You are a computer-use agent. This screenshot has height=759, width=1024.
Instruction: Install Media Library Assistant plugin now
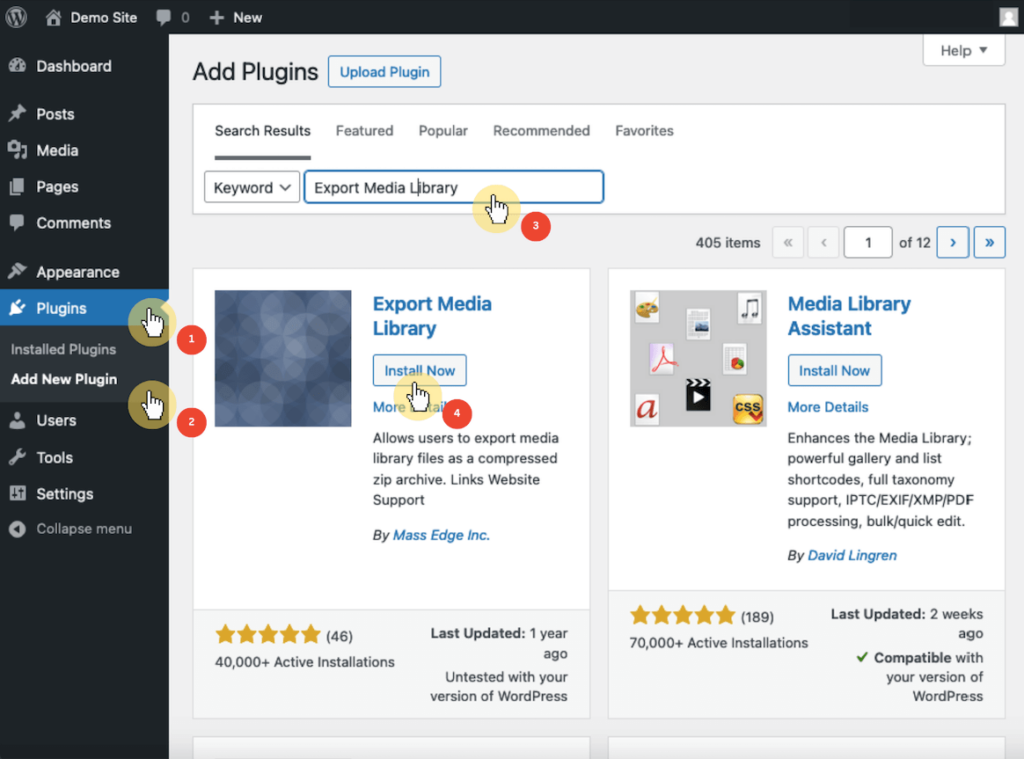pos(835,370)
